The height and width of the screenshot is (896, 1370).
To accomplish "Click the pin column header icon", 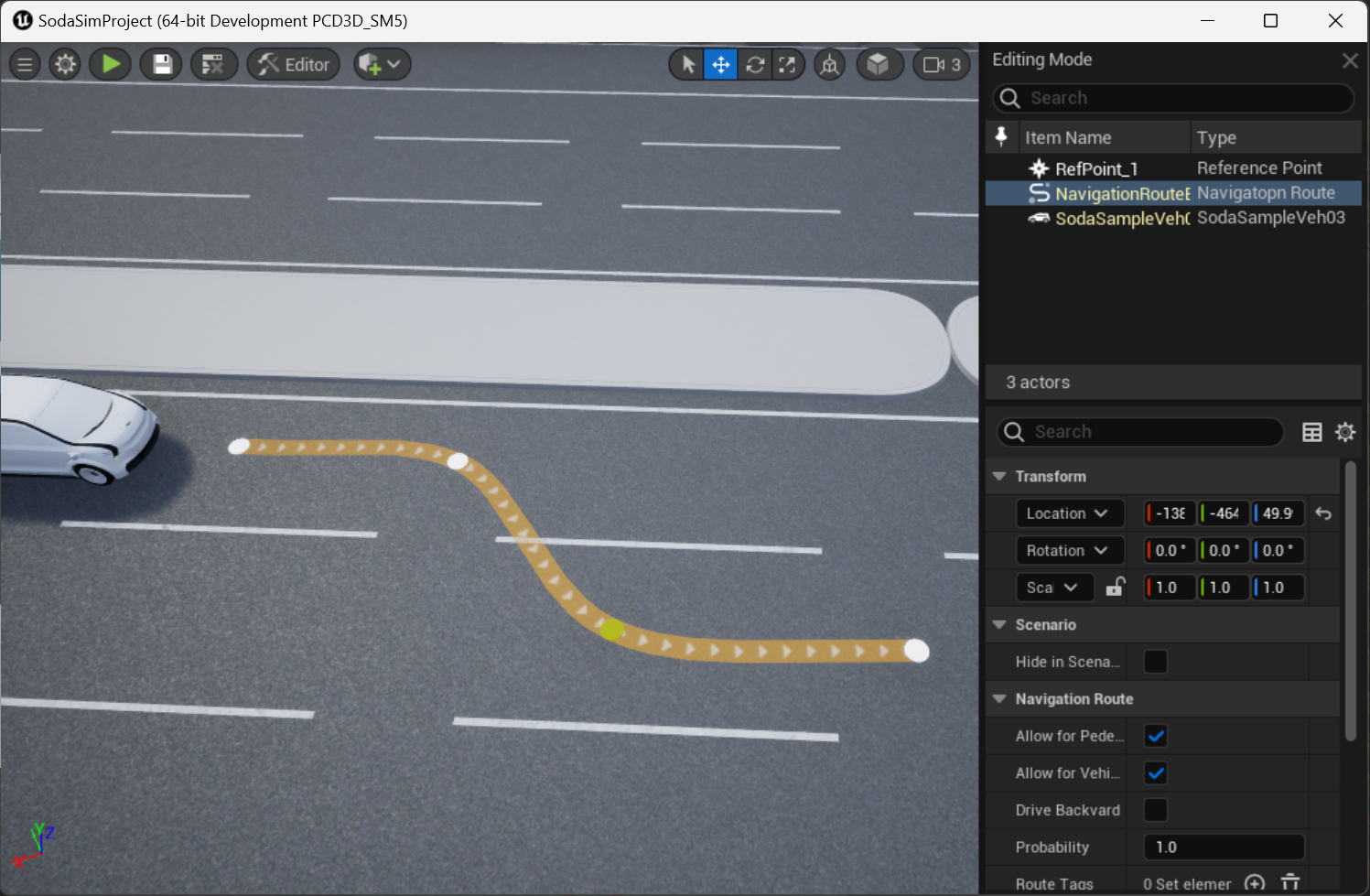I will [1001, 137].
